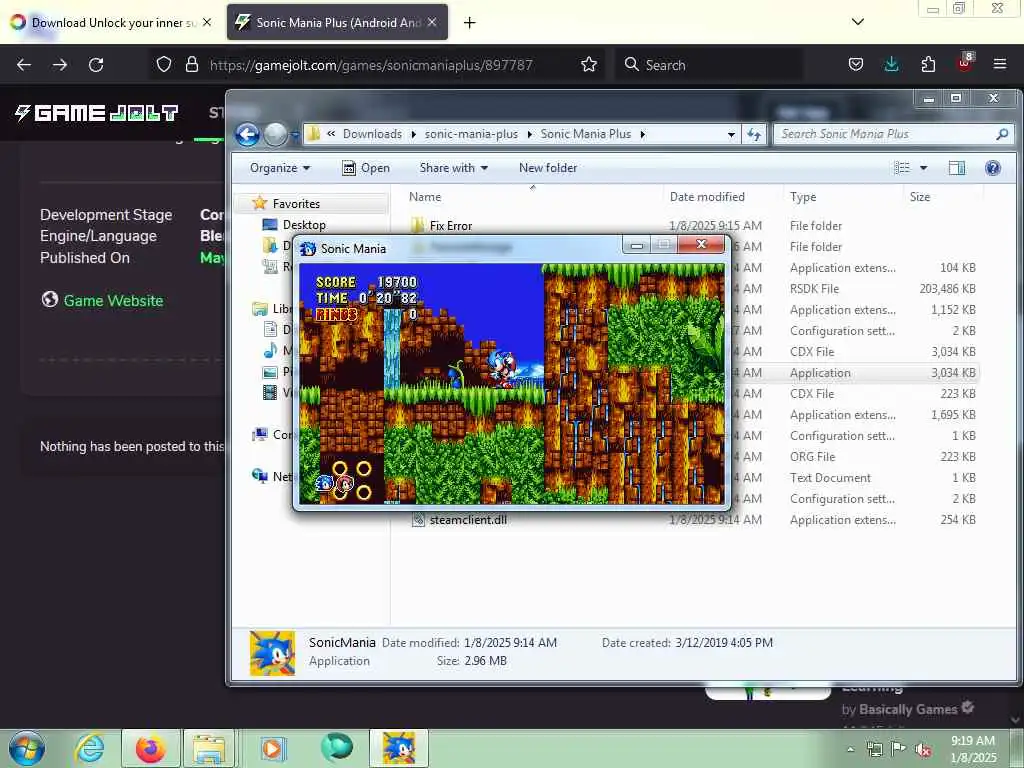Click the SonicMania thumbnail in details pane
1024x768 pixels.
pyautogui.click(x=272, y=652)
